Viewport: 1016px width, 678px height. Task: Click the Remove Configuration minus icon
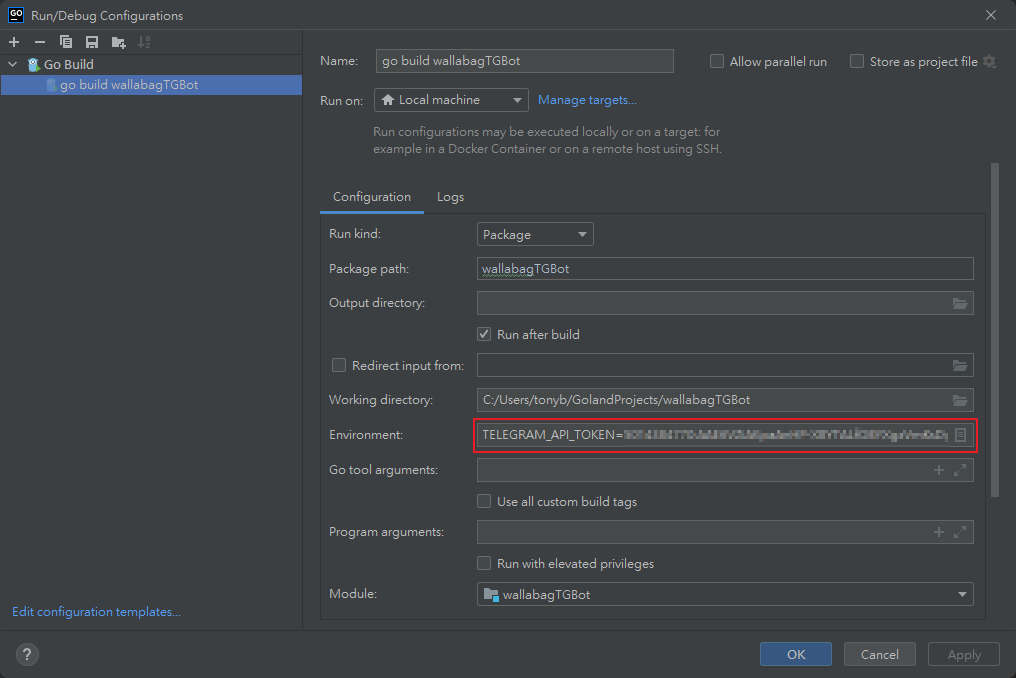[40, 42]
